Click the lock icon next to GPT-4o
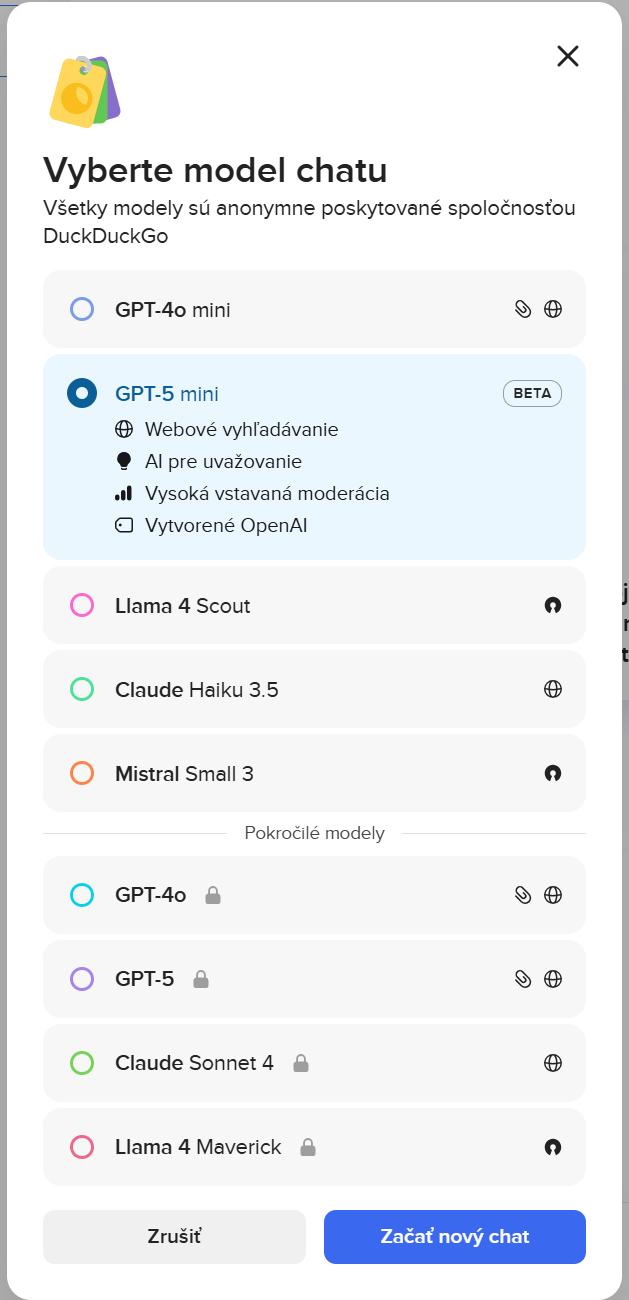Viewport: 629px width, 1300px height. coord(212,896)
